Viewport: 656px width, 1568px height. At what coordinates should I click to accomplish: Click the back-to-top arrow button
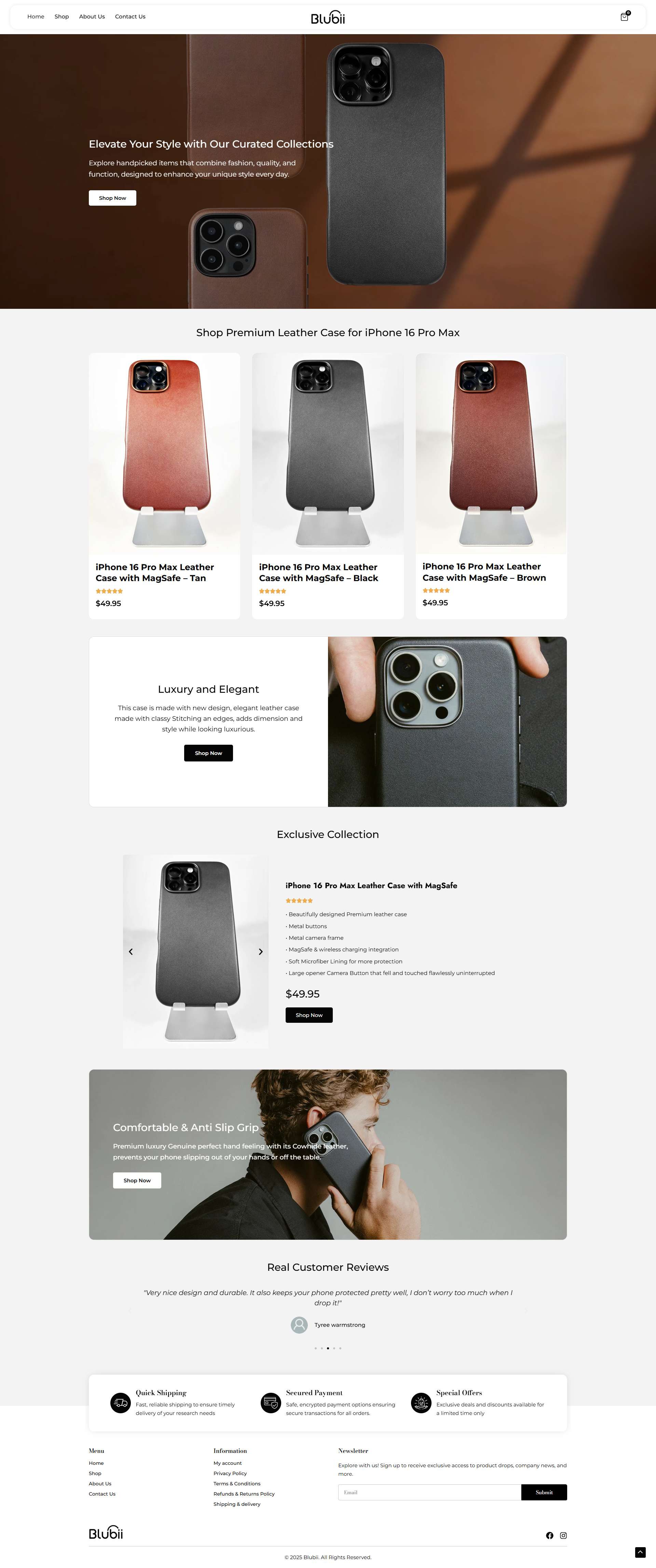(x=640, y=1552)
